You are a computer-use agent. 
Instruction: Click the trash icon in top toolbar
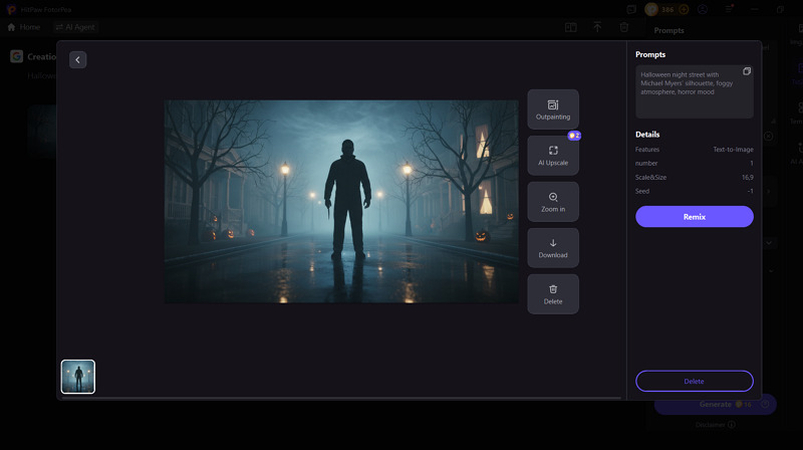pos(624,27)
